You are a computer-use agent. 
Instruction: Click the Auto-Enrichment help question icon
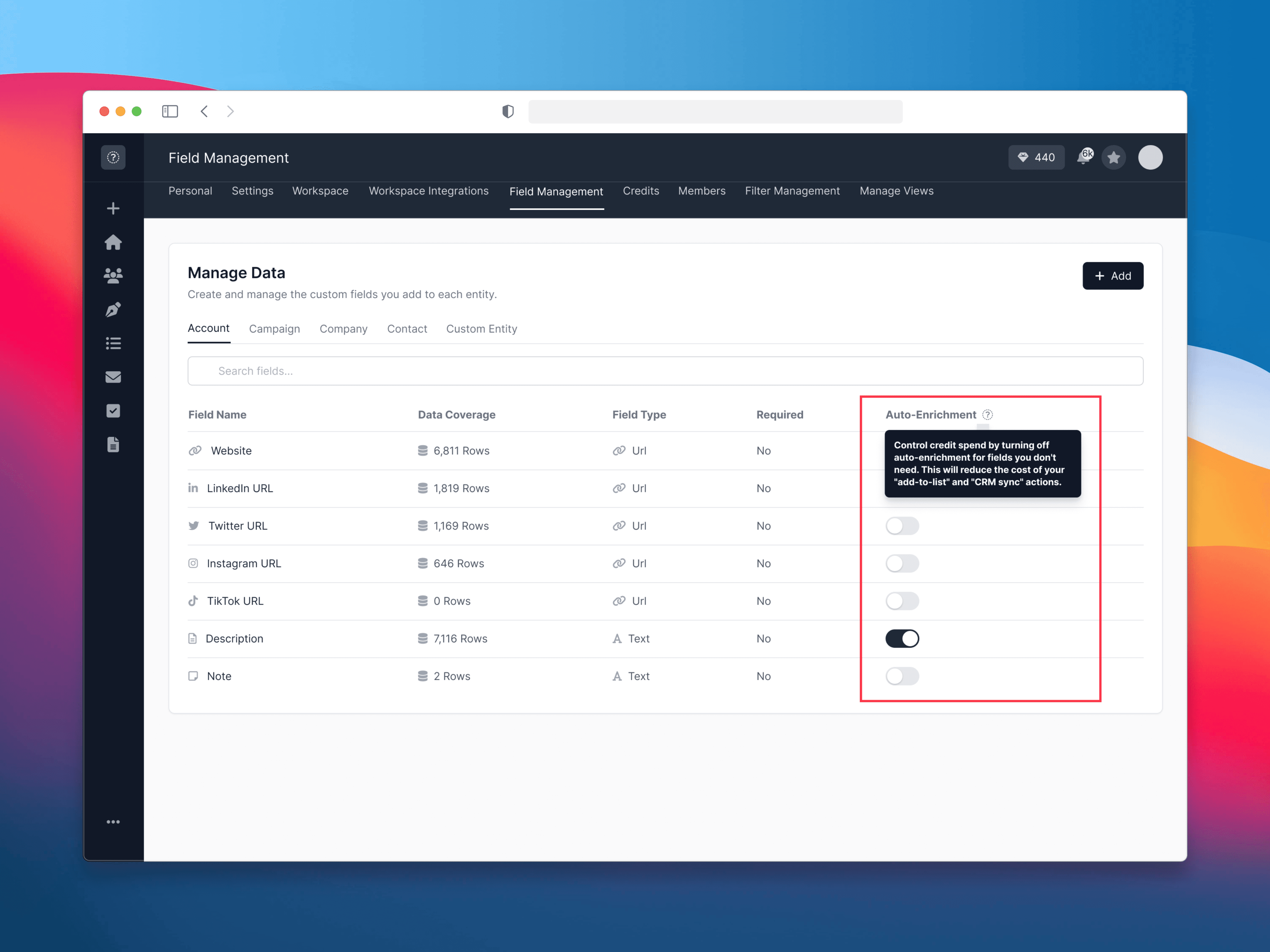pos(988,414)
